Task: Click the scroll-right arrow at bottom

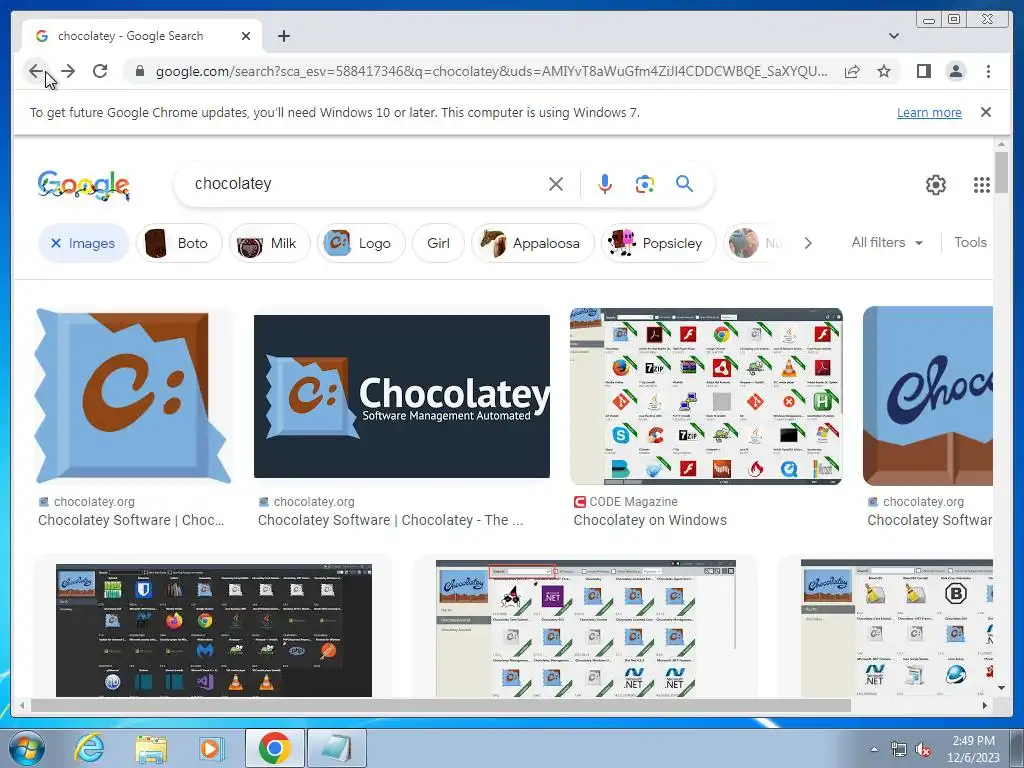Action: click(x=985, y=705)
